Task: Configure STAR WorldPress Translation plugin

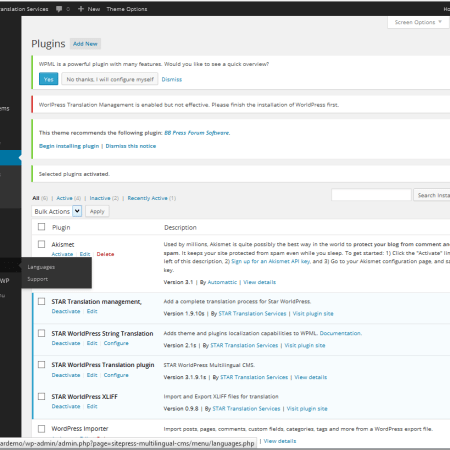Action: tap(116, 375)
